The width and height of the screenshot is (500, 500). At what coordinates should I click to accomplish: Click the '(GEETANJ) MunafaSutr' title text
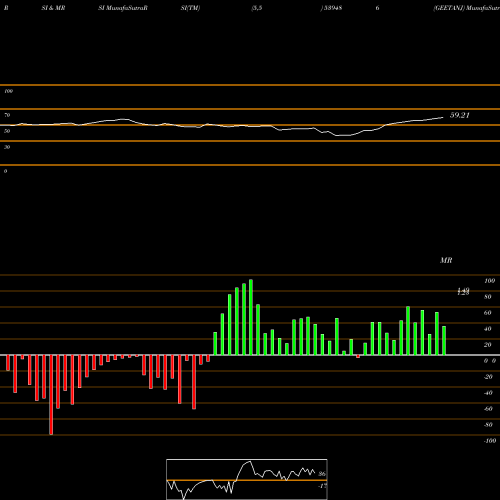(466, 8)
